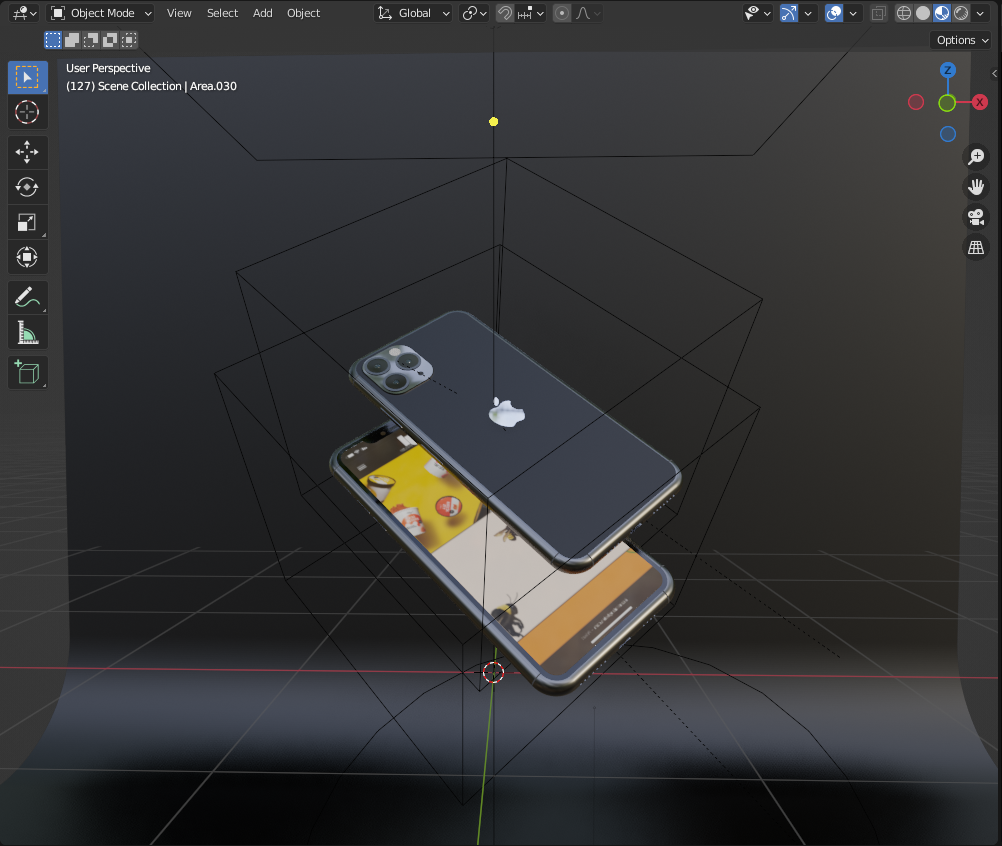Open the overlays settings dropdown arrow
This screenshot has width=1002, height=846.
[853, 13]
